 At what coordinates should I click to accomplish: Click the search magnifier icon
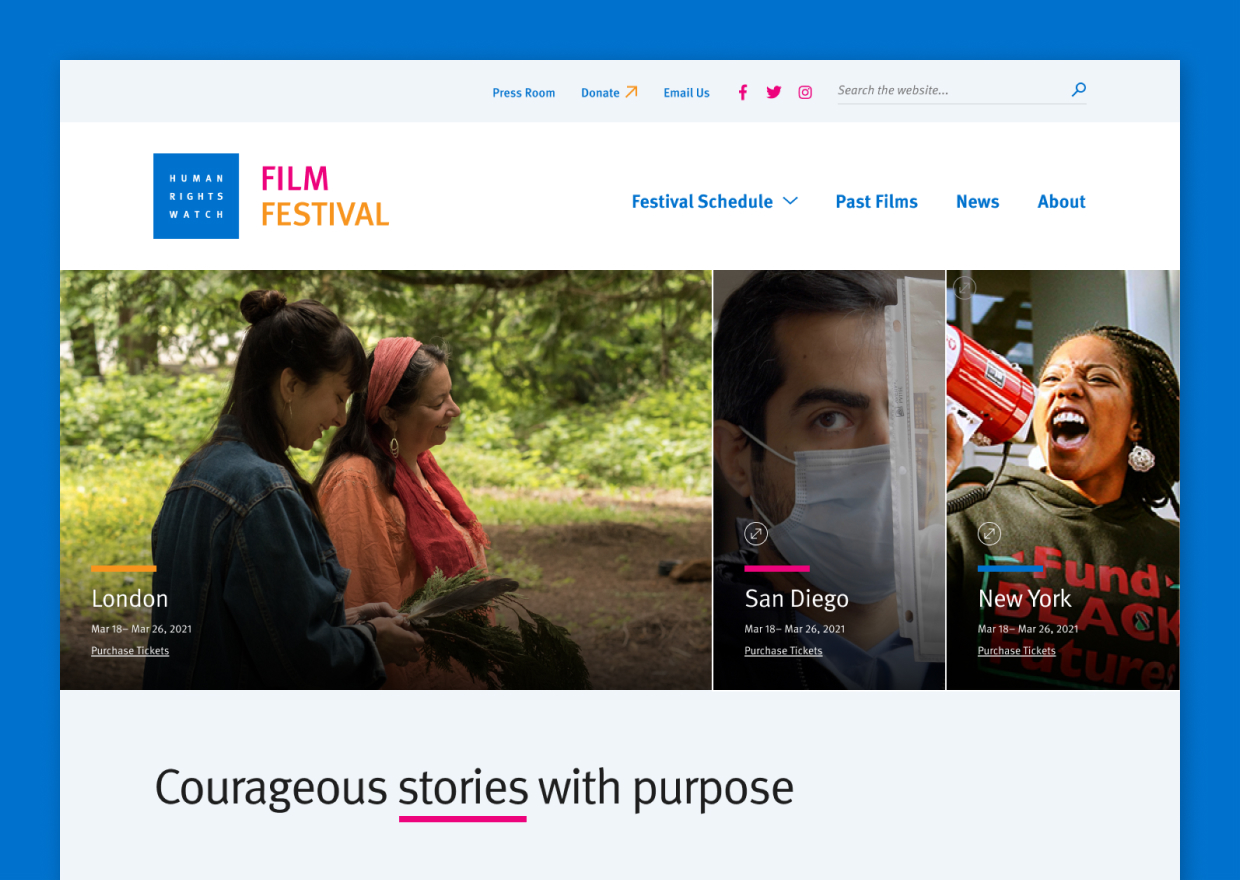(1079, 90)
